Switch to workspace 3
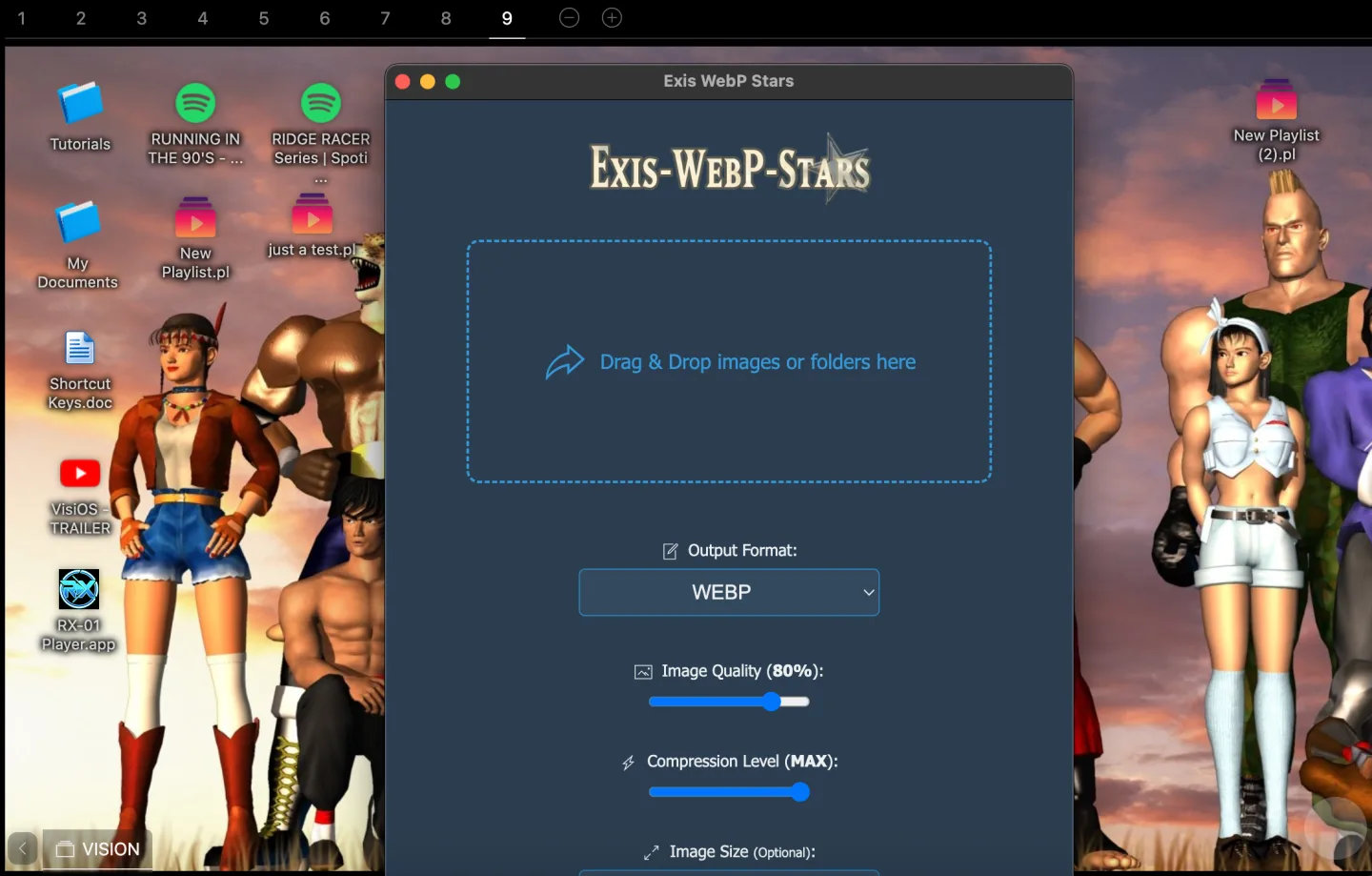The width and height of the screenshot is (1372, 876). tap(142, 18)
